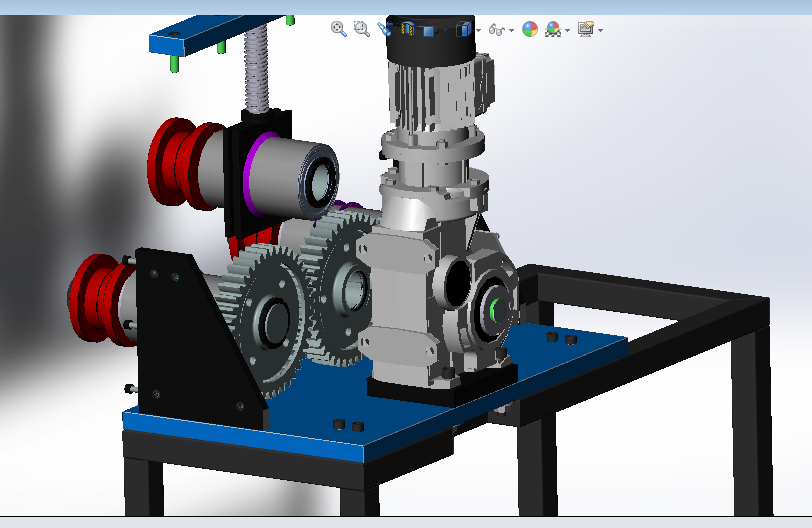Click the View Settings monitor icon

pyautogui.click(x=586, y=29)
